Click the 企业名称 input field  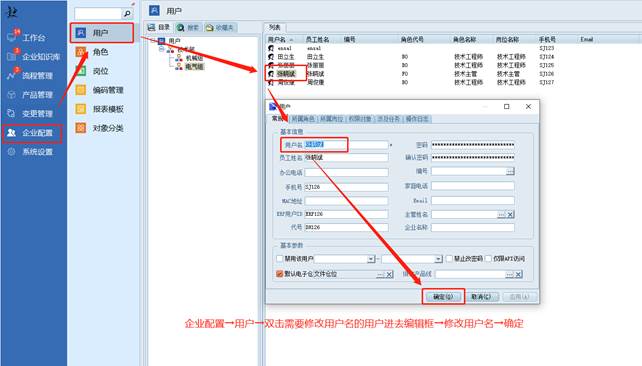pos(473,227)
